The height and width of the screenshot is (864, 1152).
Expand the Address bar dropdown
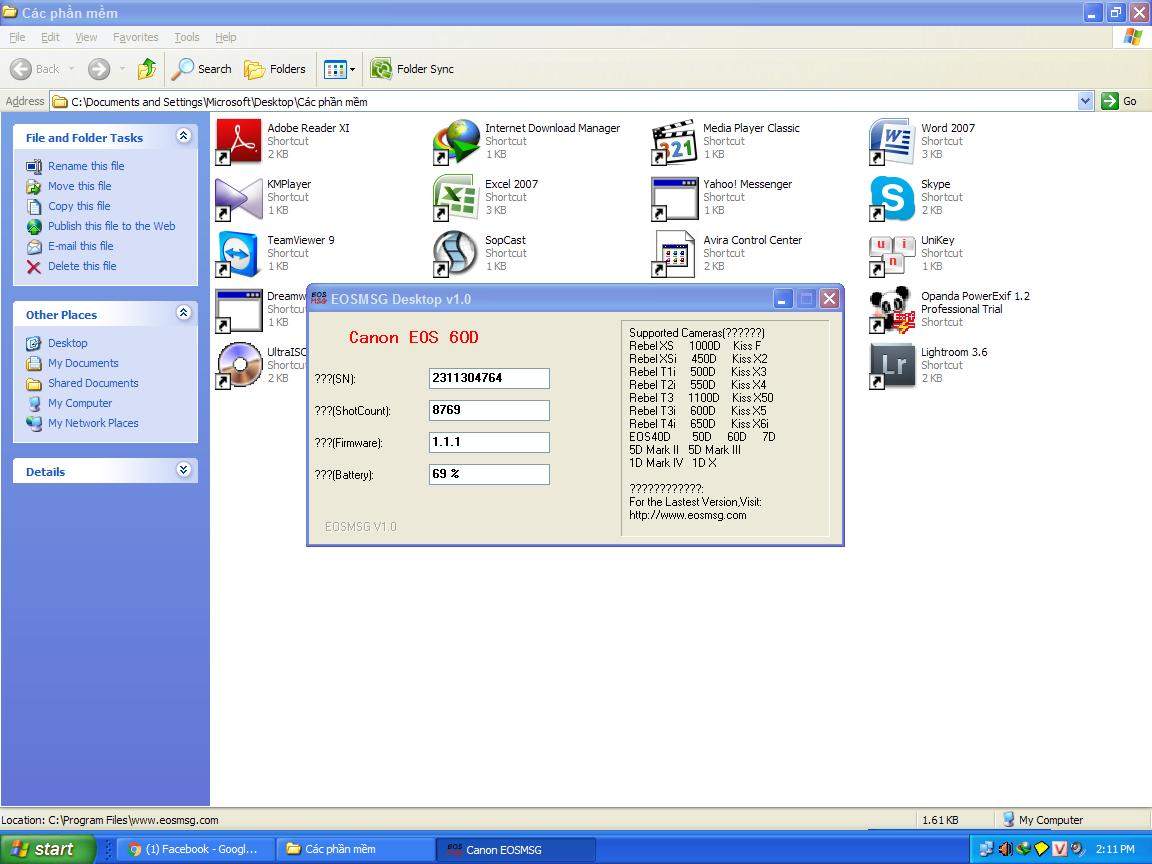(1085, 101)
